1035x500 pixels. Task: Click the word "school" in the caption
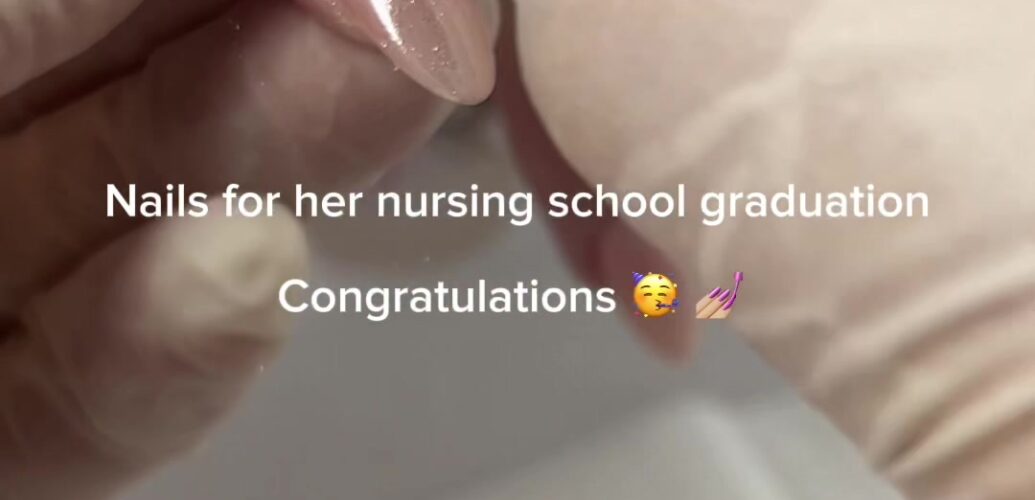pos(616,201)
